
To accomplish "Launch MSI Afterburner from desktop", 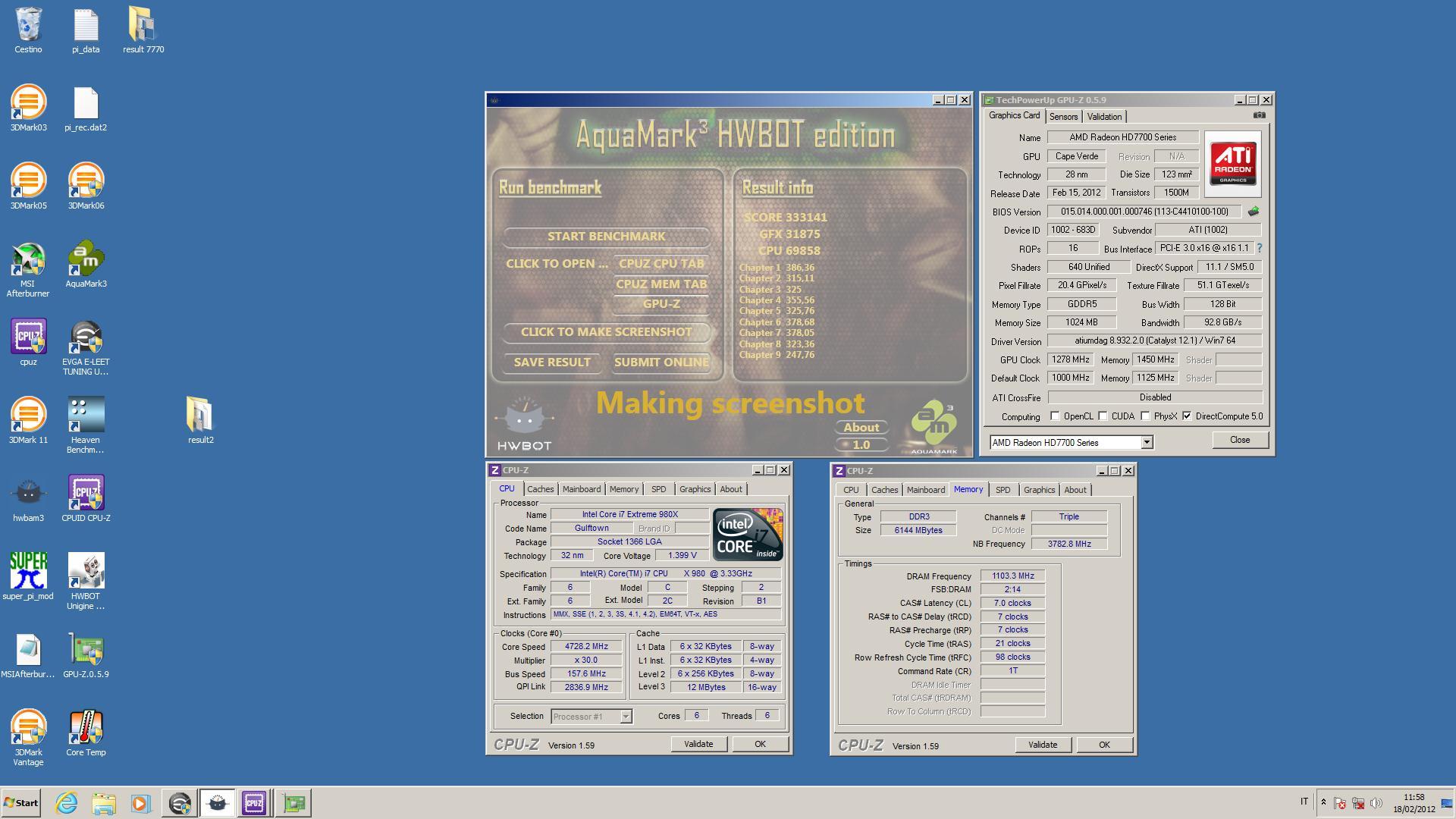I will click(x=28, y=270).
